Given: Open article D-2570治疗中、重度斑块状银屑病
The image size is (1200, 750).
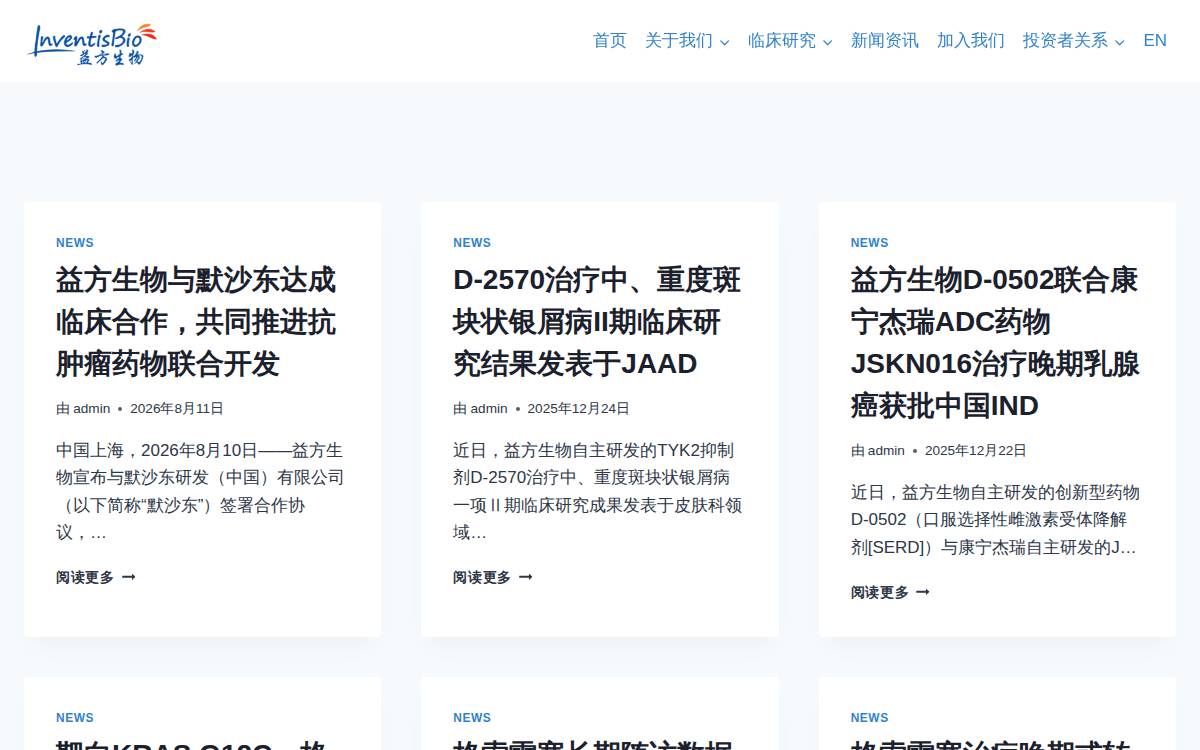Looking at the screenshot, I should (x=597, y=322).
